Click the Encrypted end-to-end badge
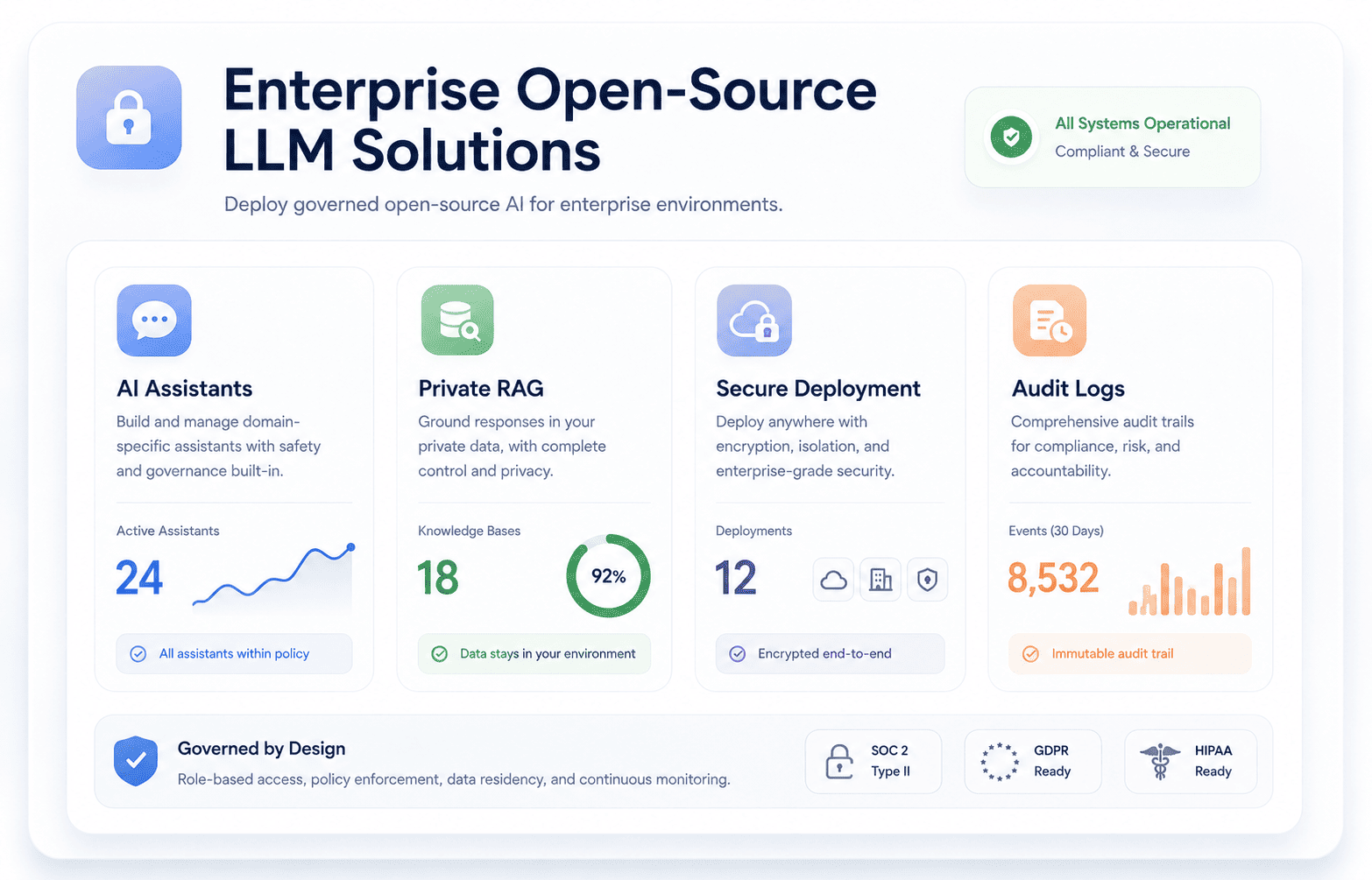The height and width of the screenshot is (880, 1372). [x=831, y=654]
